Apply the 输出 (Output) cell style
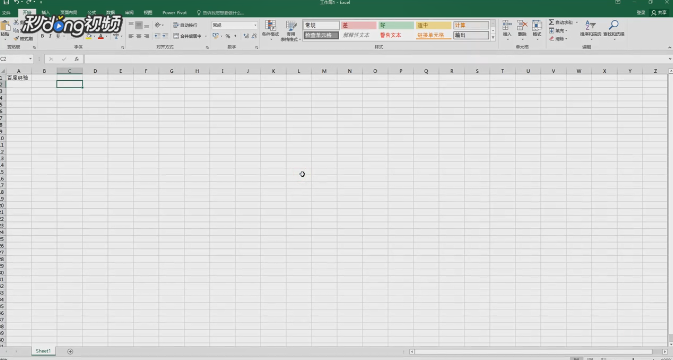 pyautogui.click(x=471, y=35)
